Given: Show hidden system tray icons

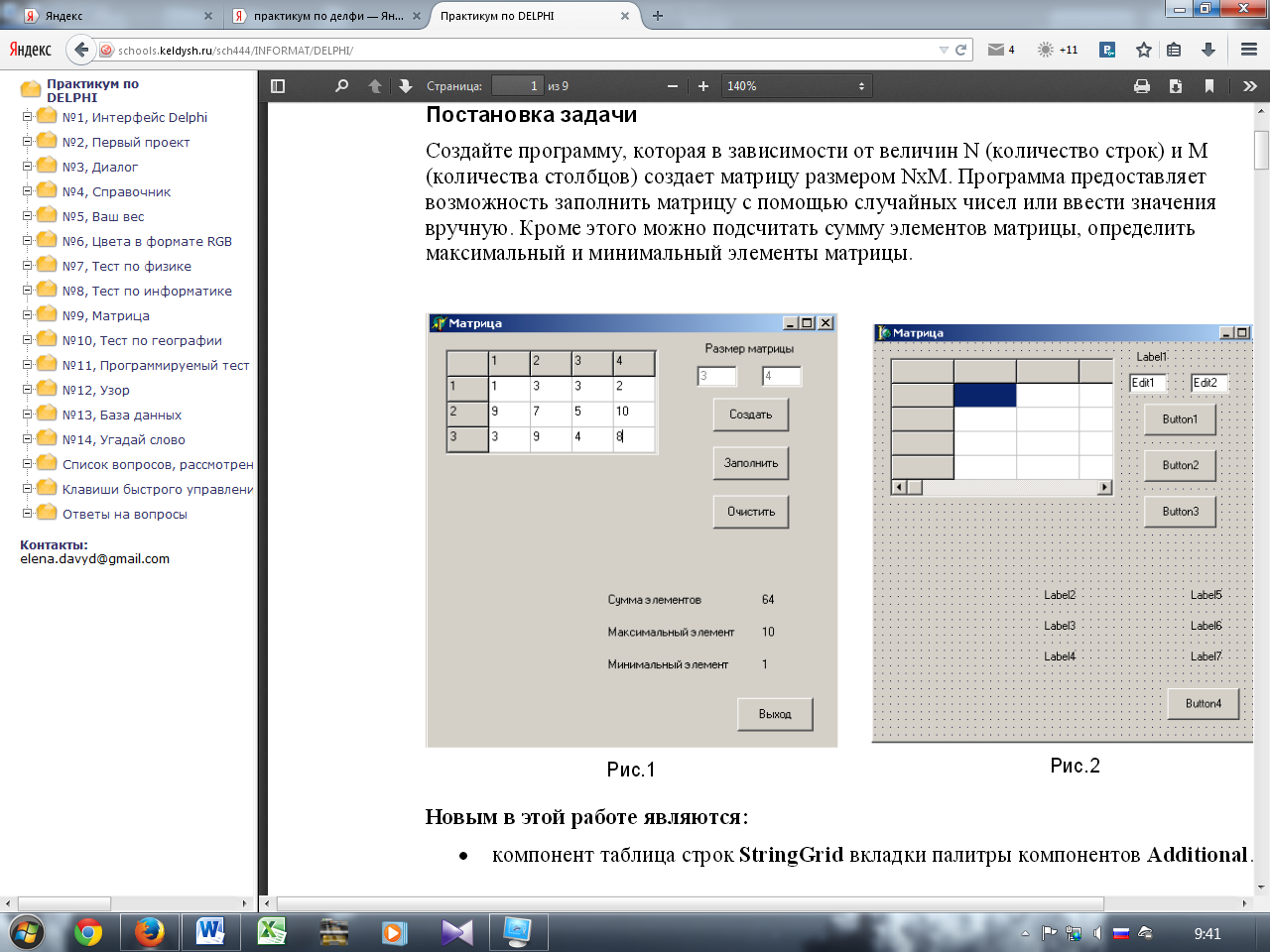Looking at the screenshot, I should click(1025, 933).
